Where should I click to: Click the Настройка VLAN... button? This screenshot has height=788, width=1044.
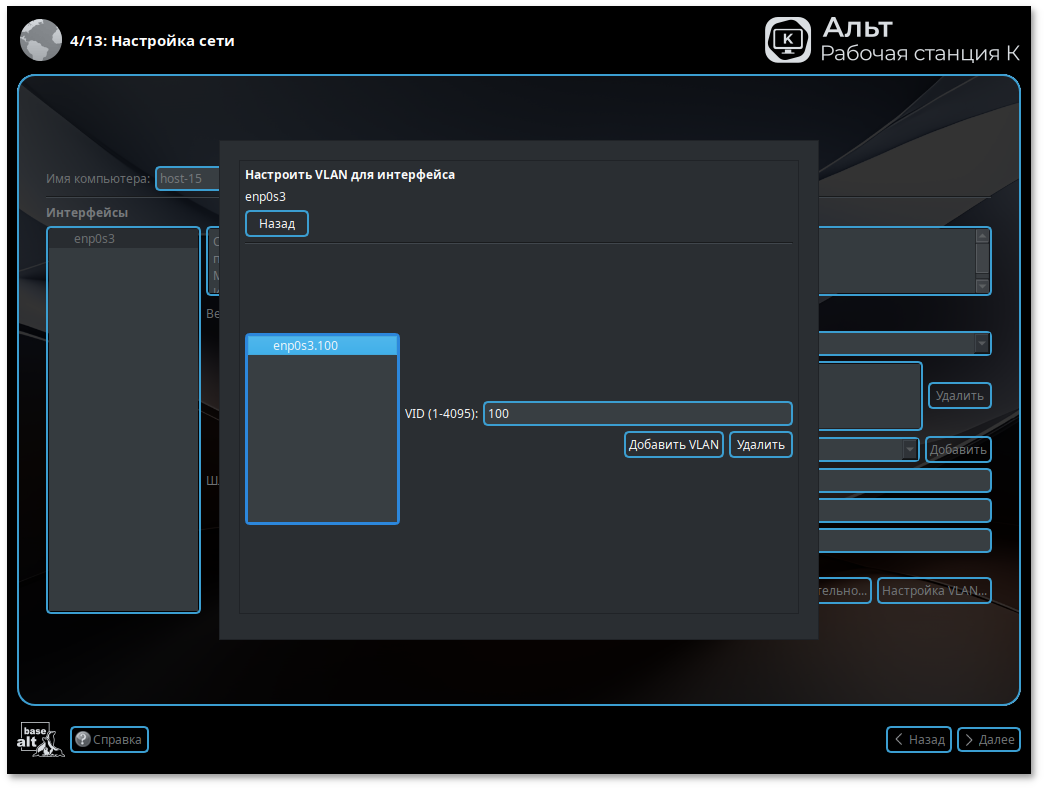(x=934, y=591)
